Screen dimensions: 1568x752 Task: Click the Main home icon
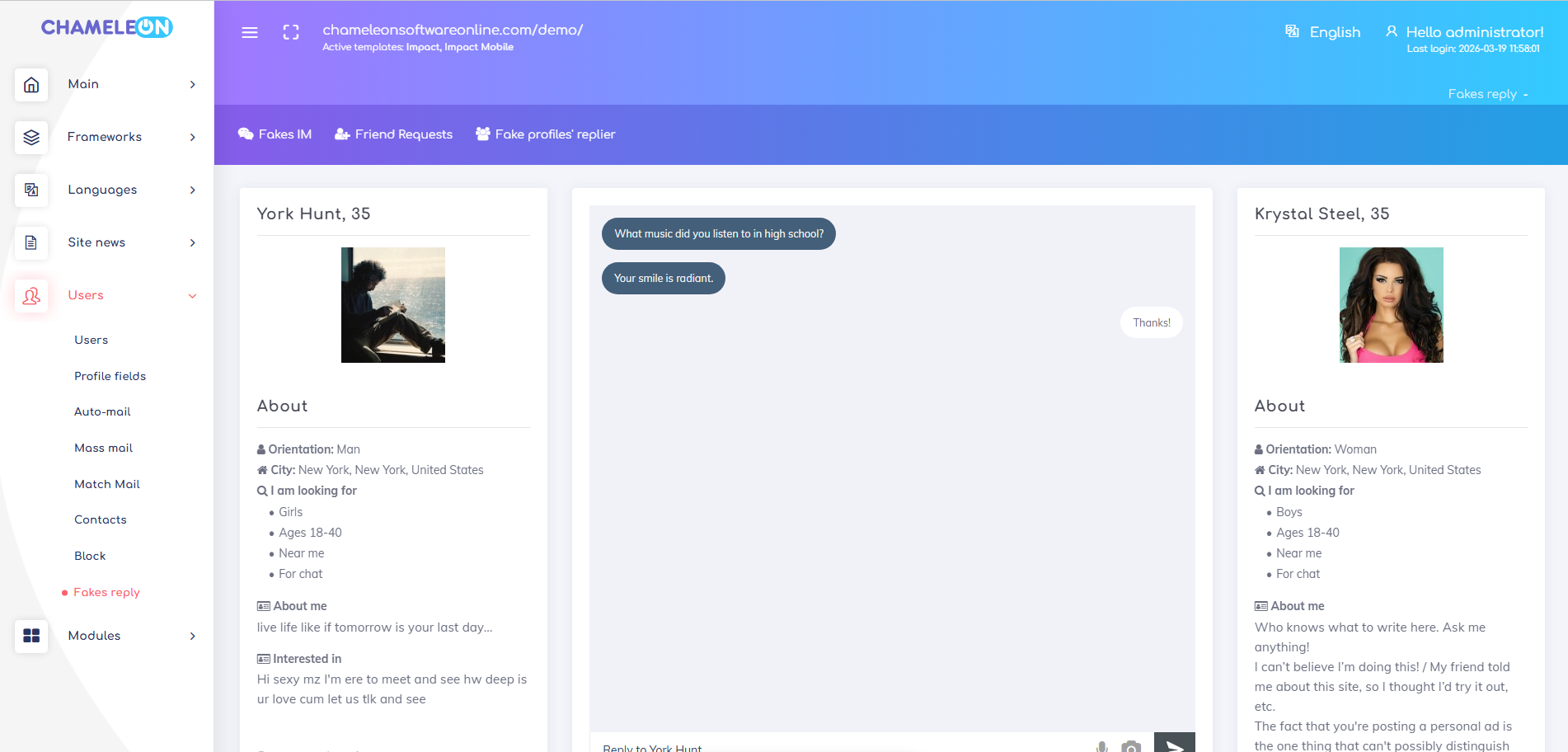point(31,85)
